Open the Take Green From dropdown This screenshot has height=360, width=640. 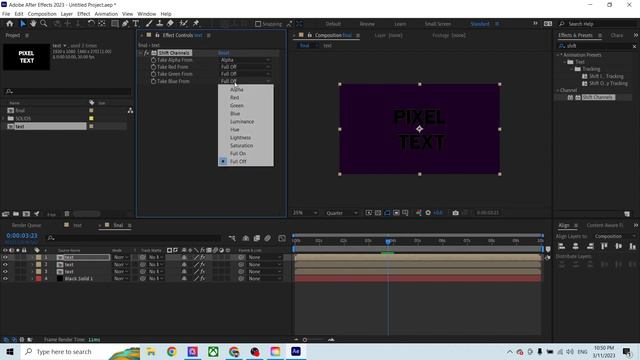pyautogui.click(x=245, y=74)
